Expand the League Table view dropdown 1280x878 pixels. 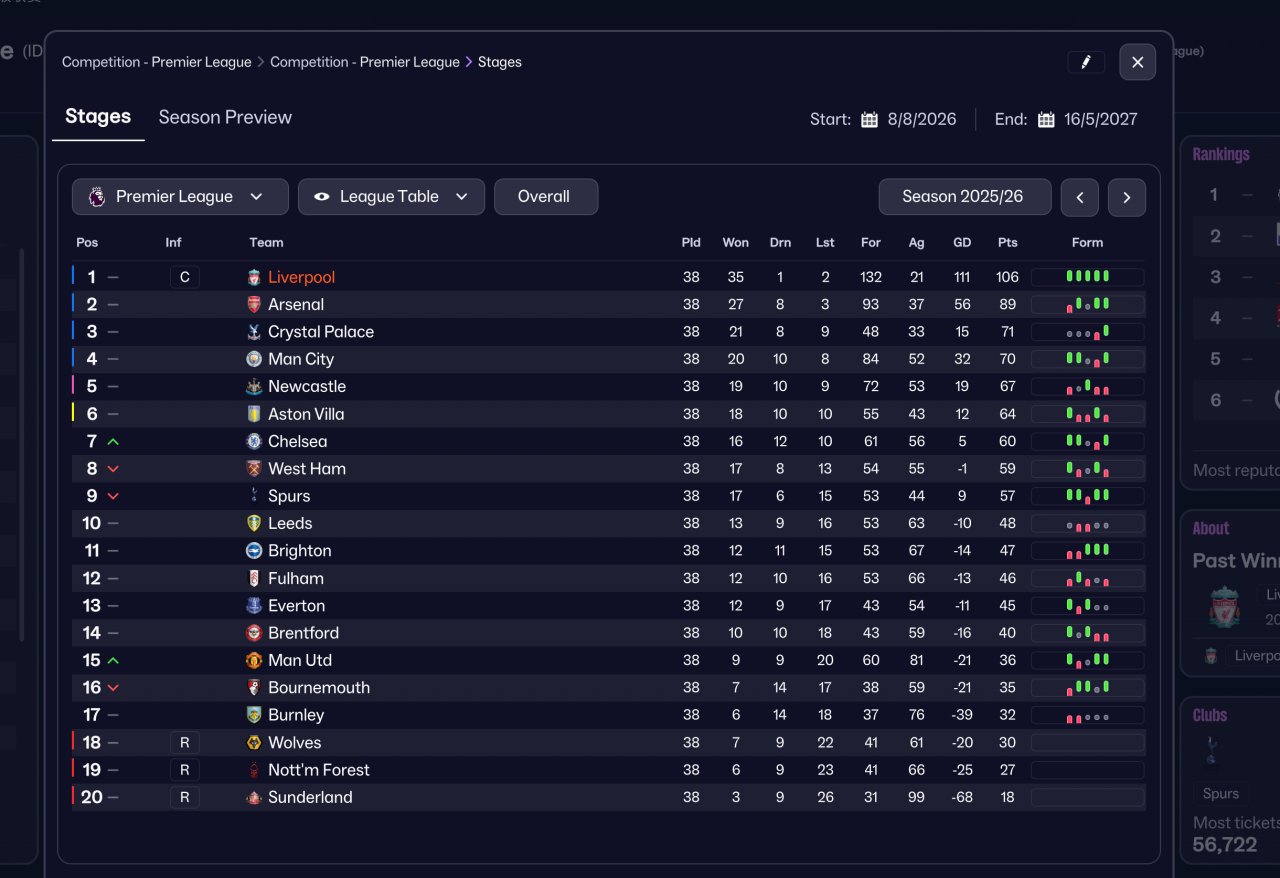point(391,197)
